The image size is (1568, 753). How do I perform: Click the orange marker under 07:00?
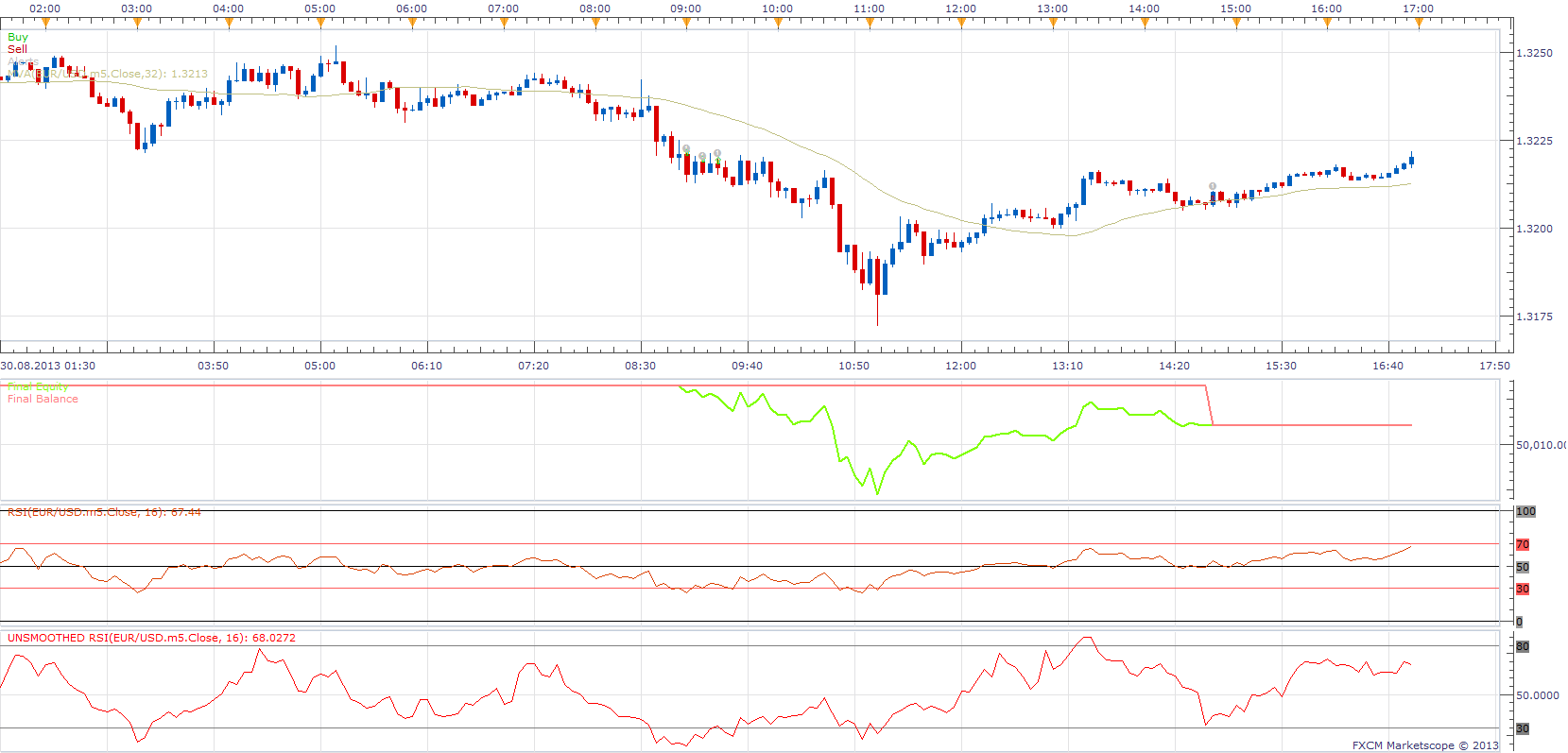[x=504, y=24]
